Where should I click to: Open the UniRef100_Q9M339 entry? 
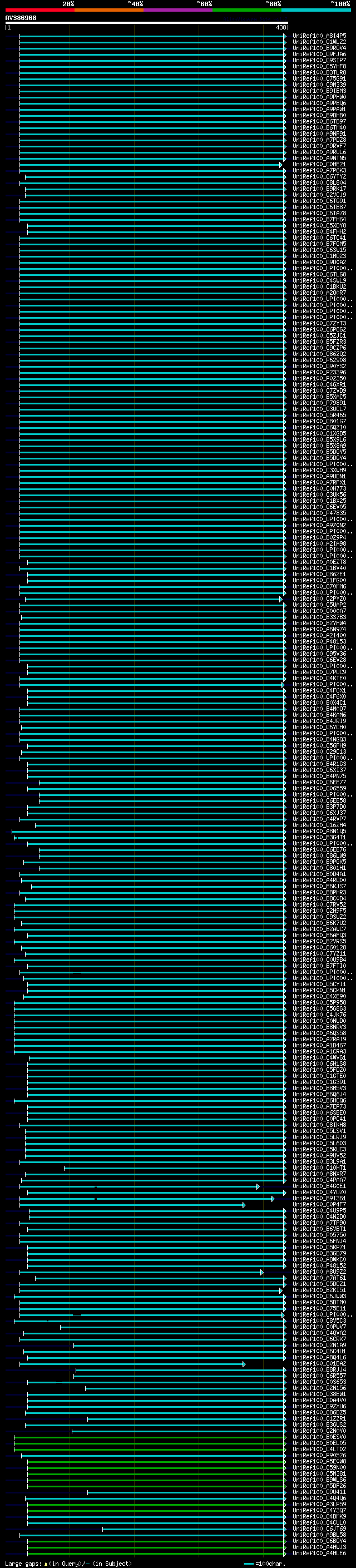click(319, 85)
